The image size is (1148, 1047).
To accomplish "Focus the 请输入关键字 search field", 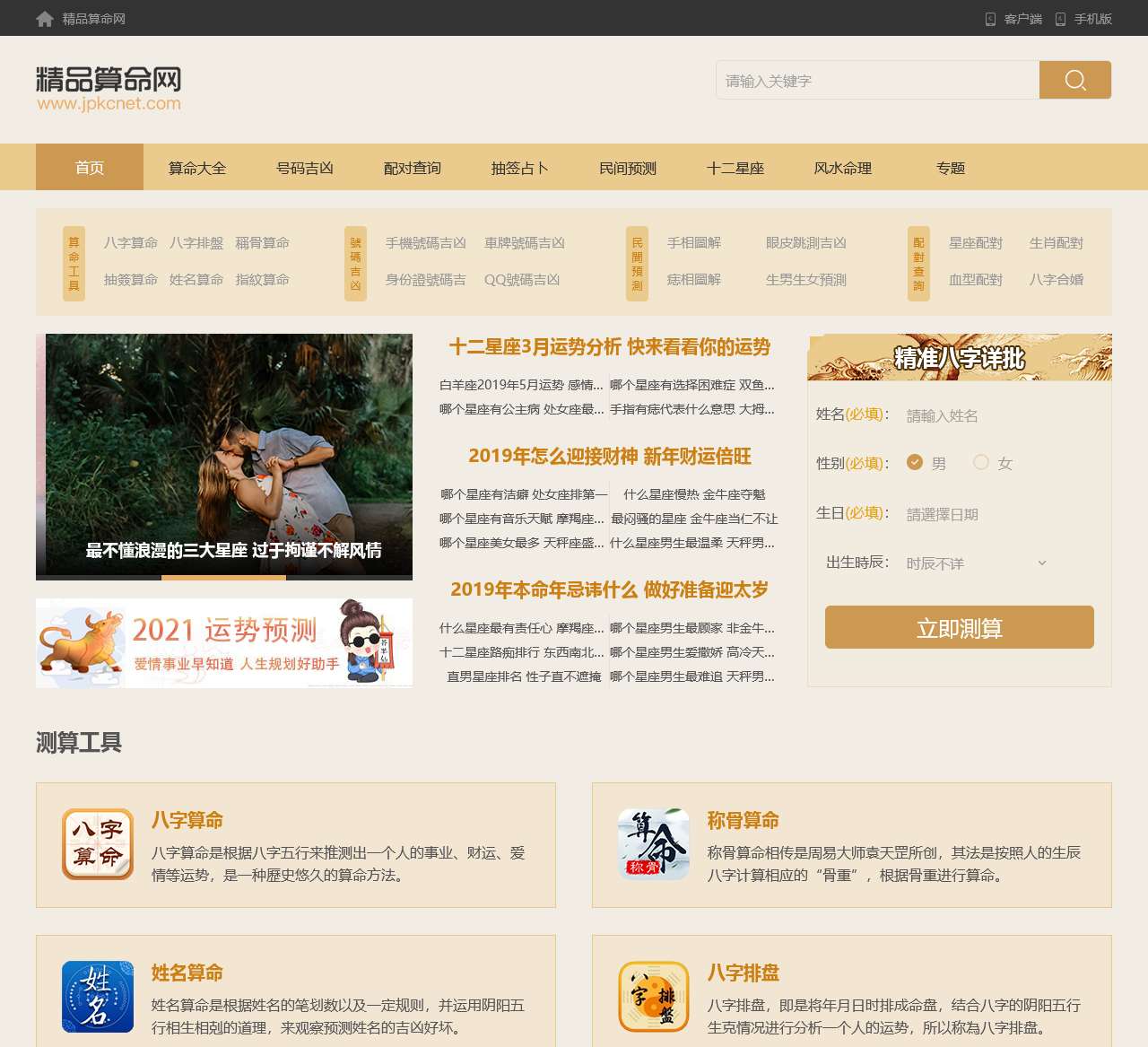I will (x=878, y=80).
